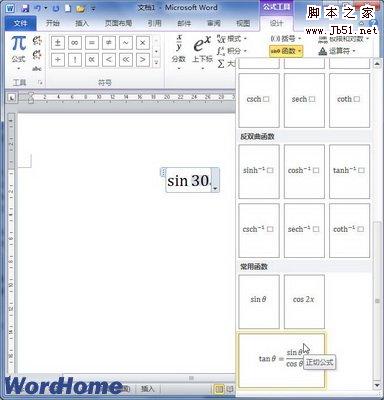The height and width of the screenshot is (400, 384).
Task: Click the Undo icon in quick access toolbar
Action: tap(37, 9)
